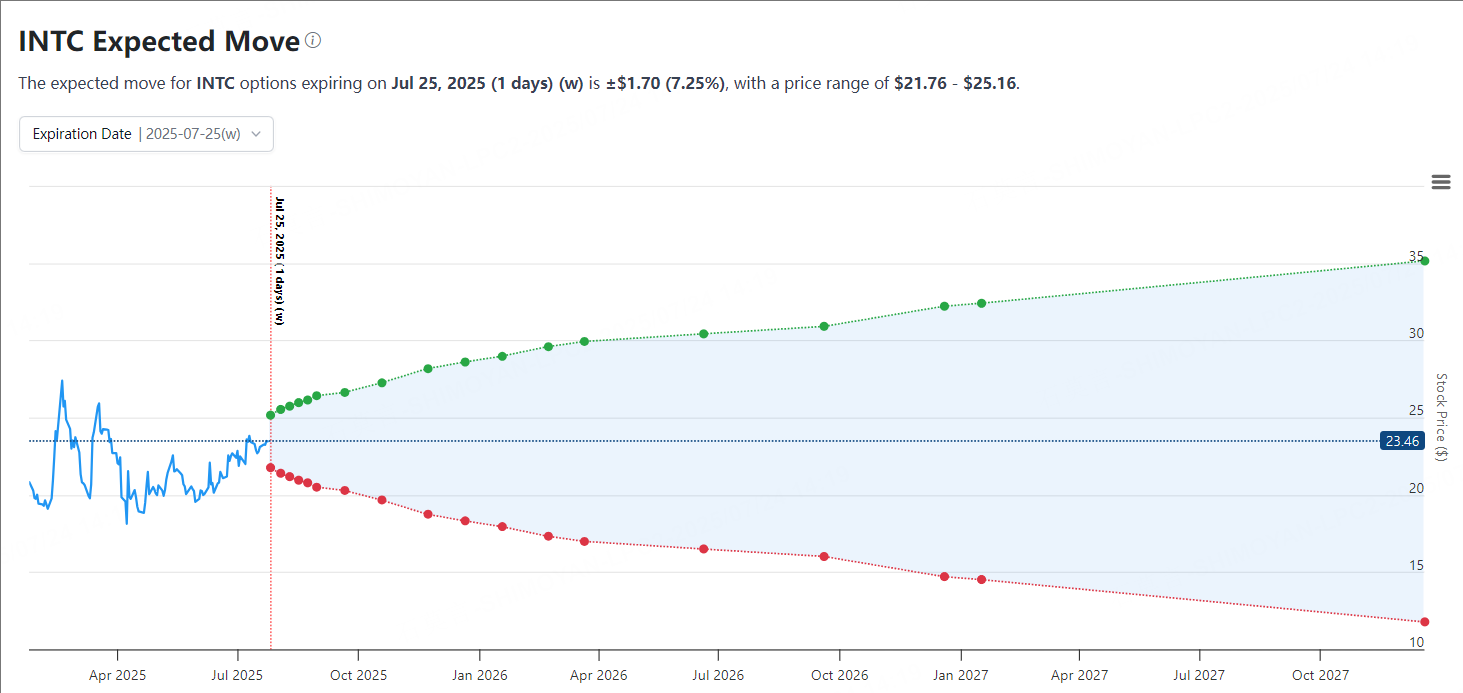Click the green data point near Oct 2026
This screenshot has height=693, width=1463.
click(824, 326)
